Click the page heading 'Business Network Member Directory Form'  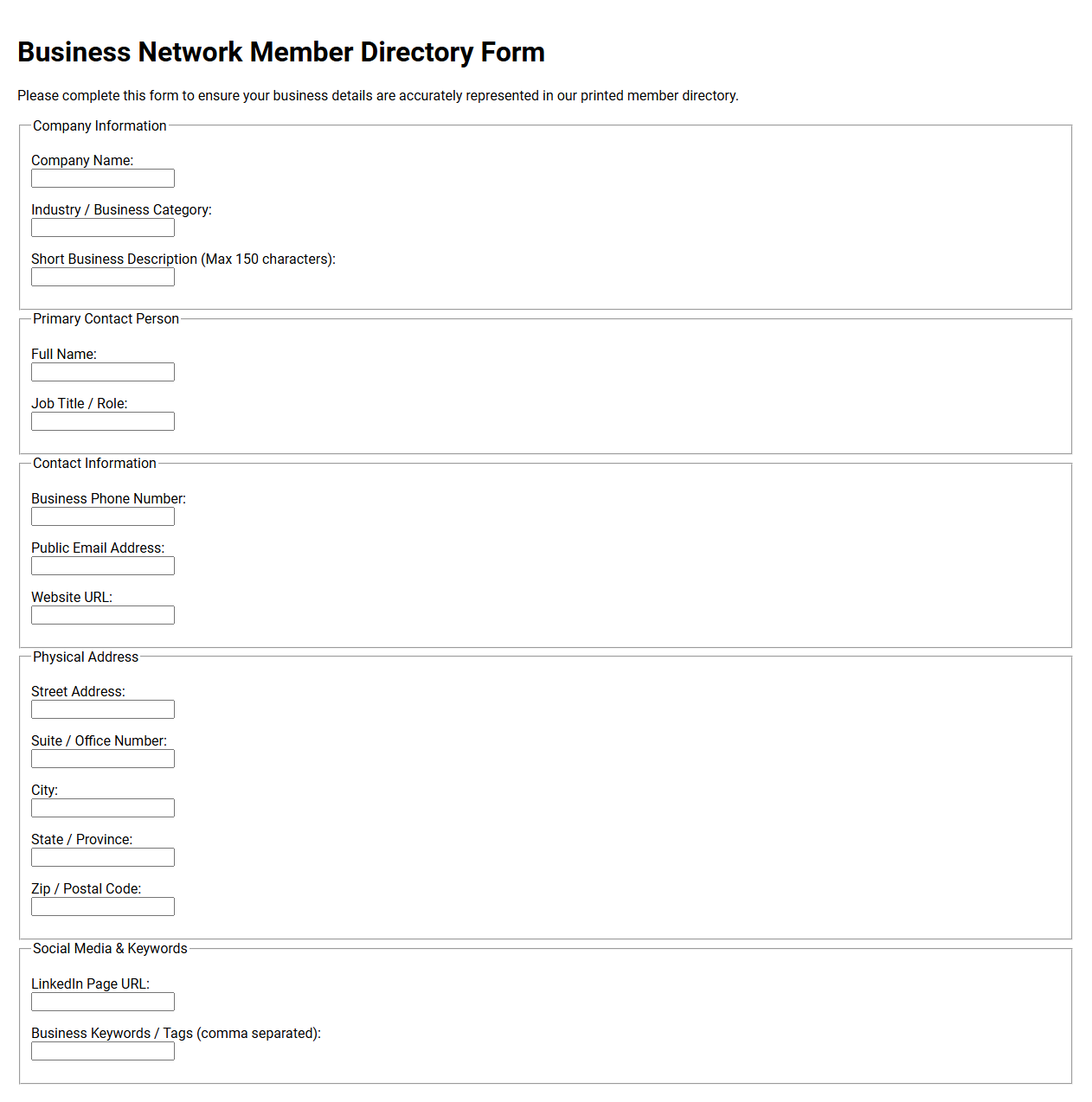[281, 52]
